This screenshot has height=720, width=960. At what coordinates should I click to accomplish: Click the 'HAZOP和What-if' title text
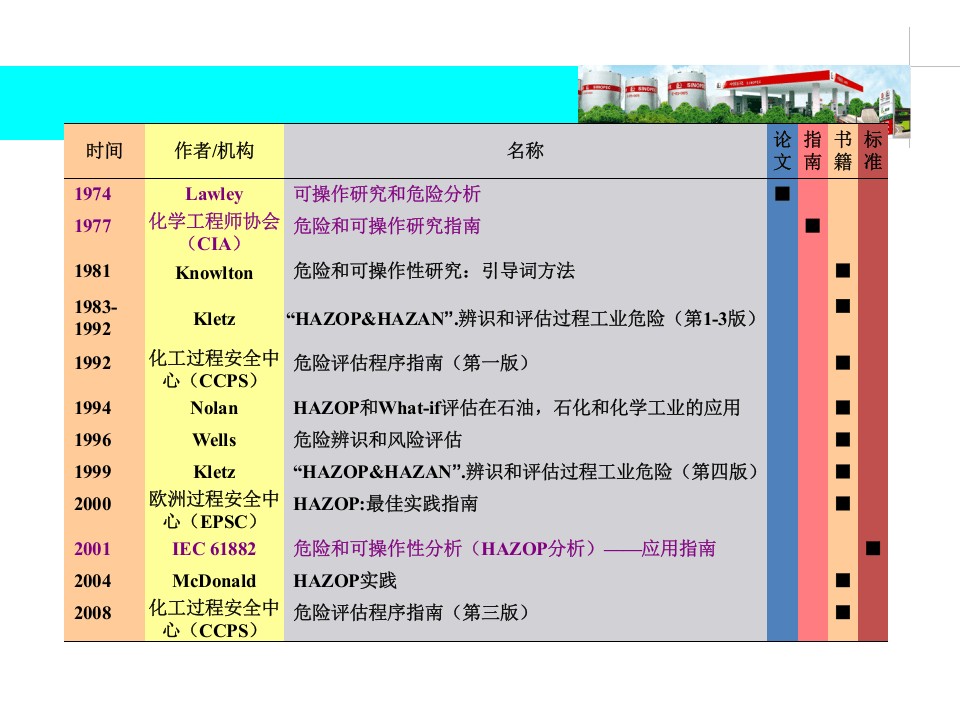pyautogui.click(x=517, y=408)
